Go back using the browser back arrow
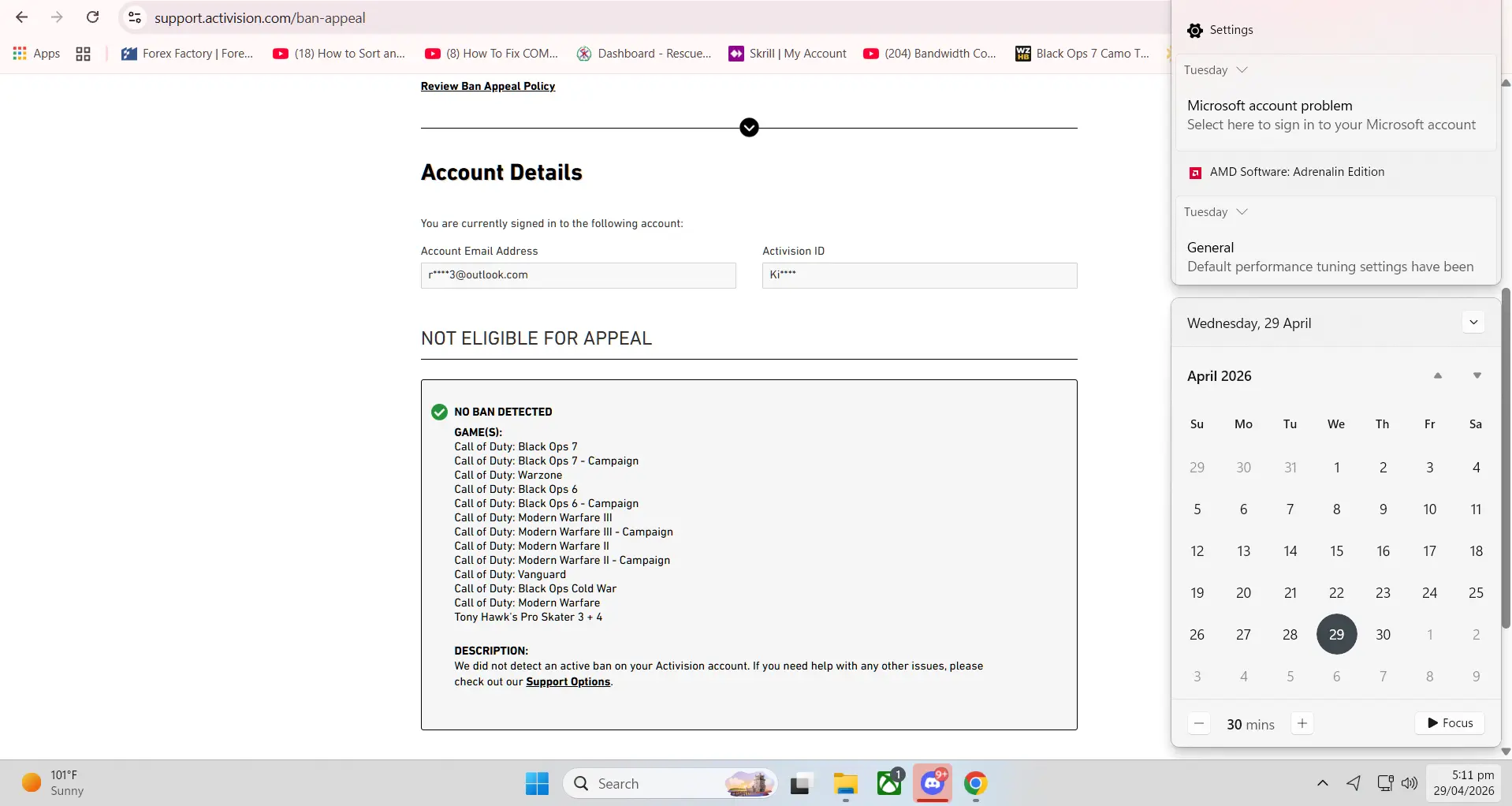1512x806 pixels. [22, 17]
